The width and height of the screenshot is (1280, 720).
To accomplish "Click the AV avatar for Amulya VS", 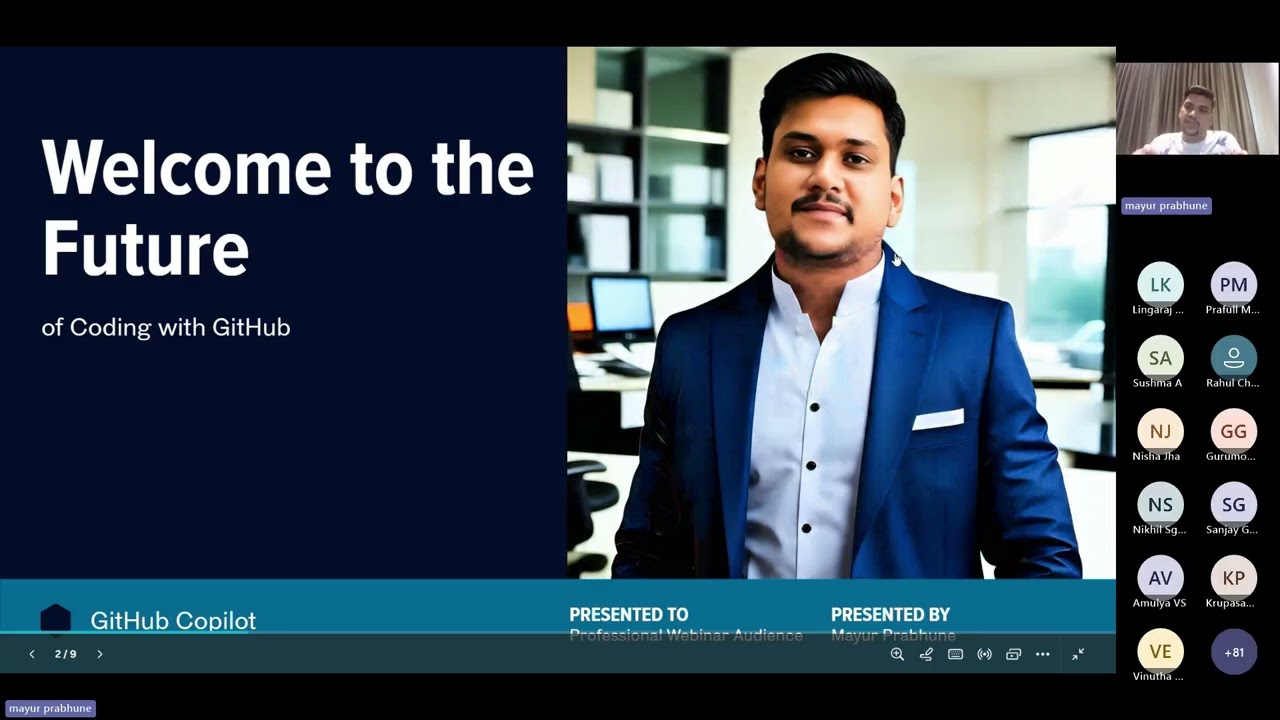I will (x=1160, y=578).
